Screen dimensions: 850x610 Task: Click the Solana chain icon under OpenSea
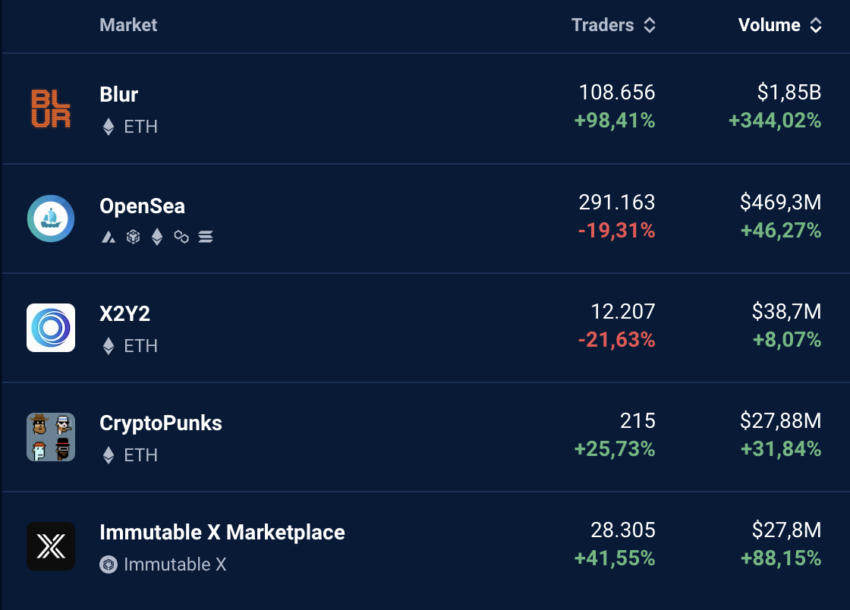tap(205, 237)
